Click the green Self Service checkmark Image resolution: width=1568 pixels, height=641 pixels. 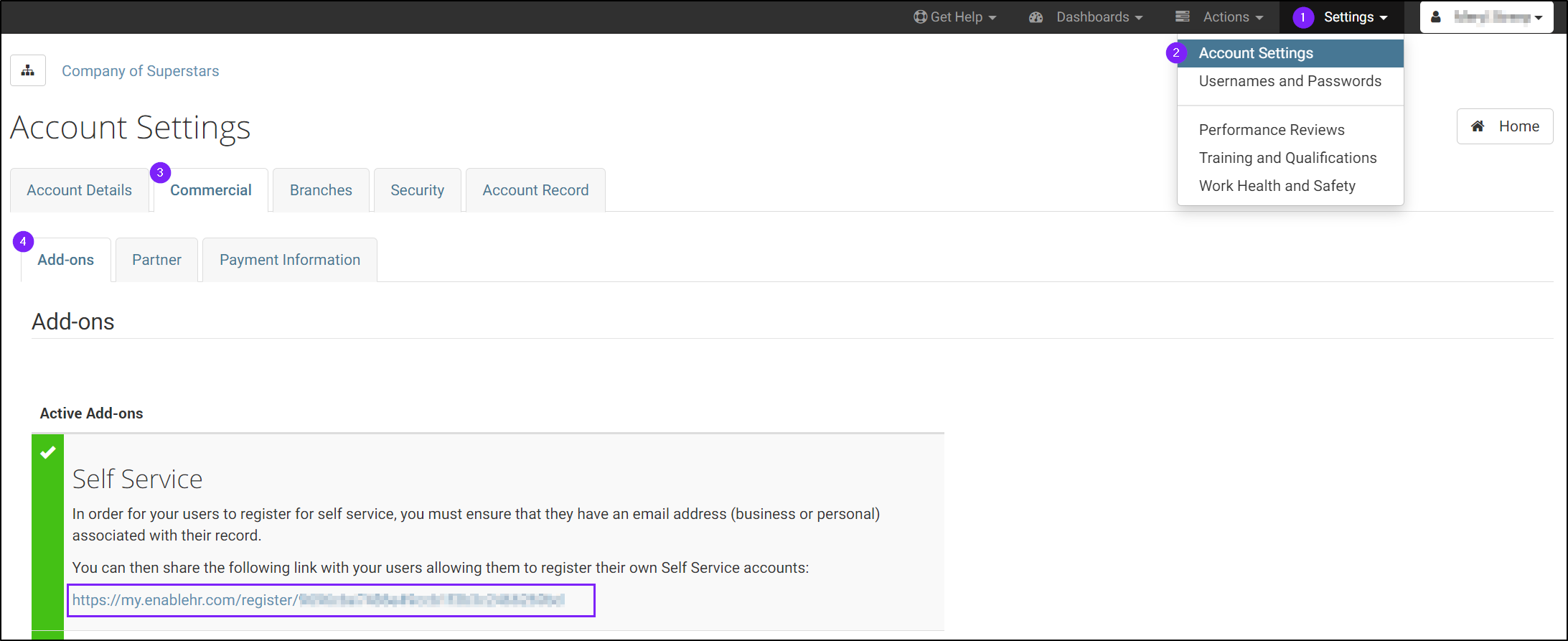(48, 452)
